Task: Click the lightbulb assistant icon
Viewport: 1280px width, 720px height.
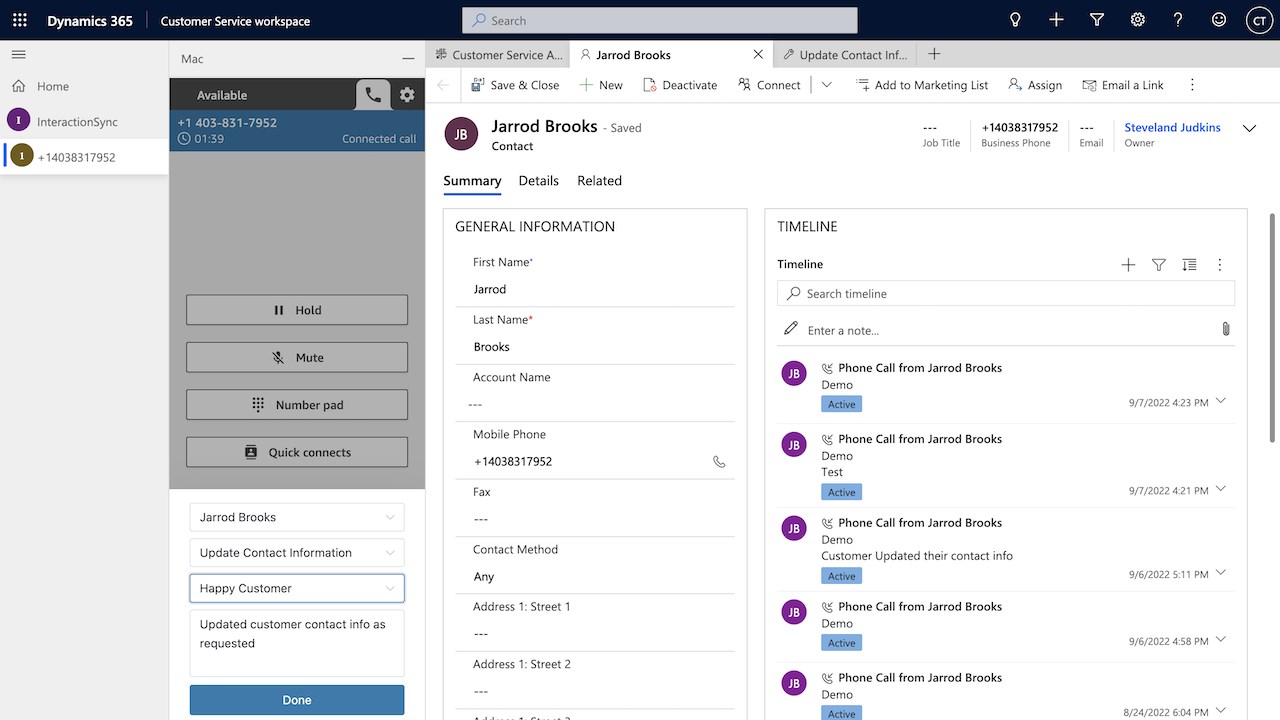Action: click(1015, 20)
